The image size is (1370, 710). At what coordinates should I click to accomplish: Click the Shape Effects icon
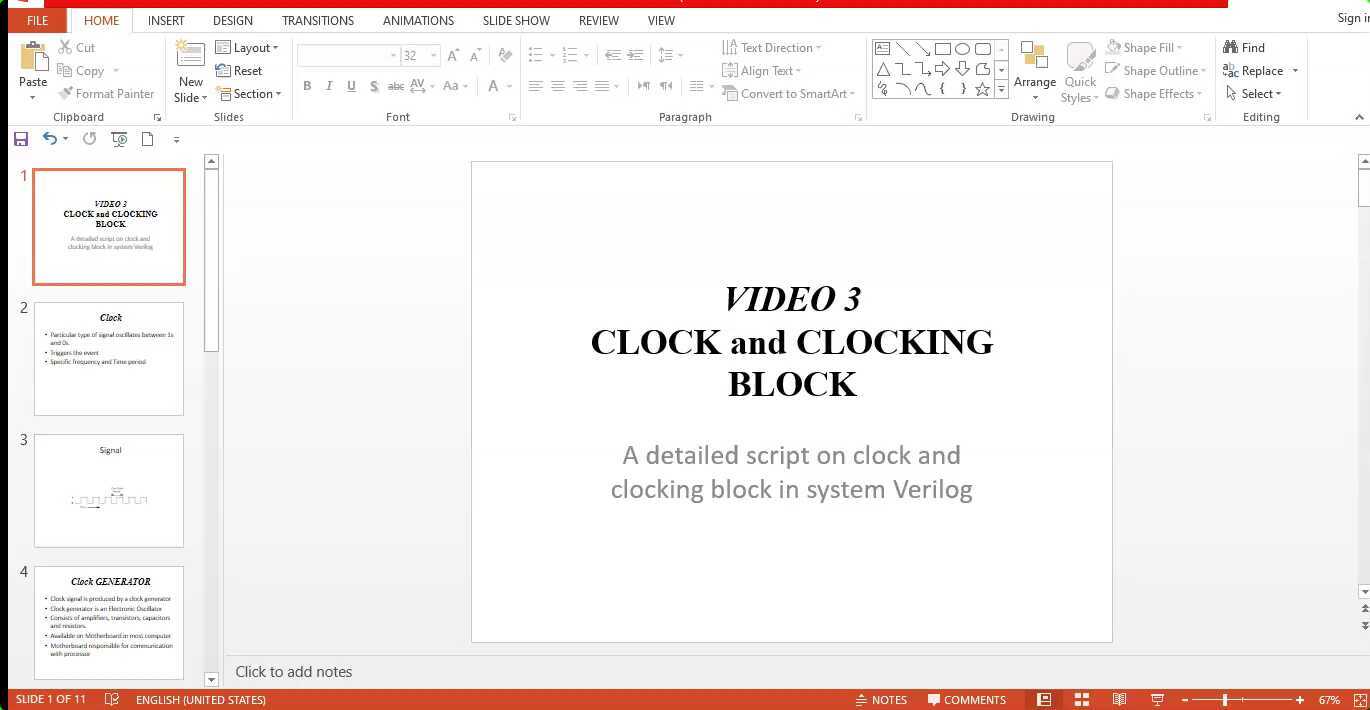pos(1155,93)
